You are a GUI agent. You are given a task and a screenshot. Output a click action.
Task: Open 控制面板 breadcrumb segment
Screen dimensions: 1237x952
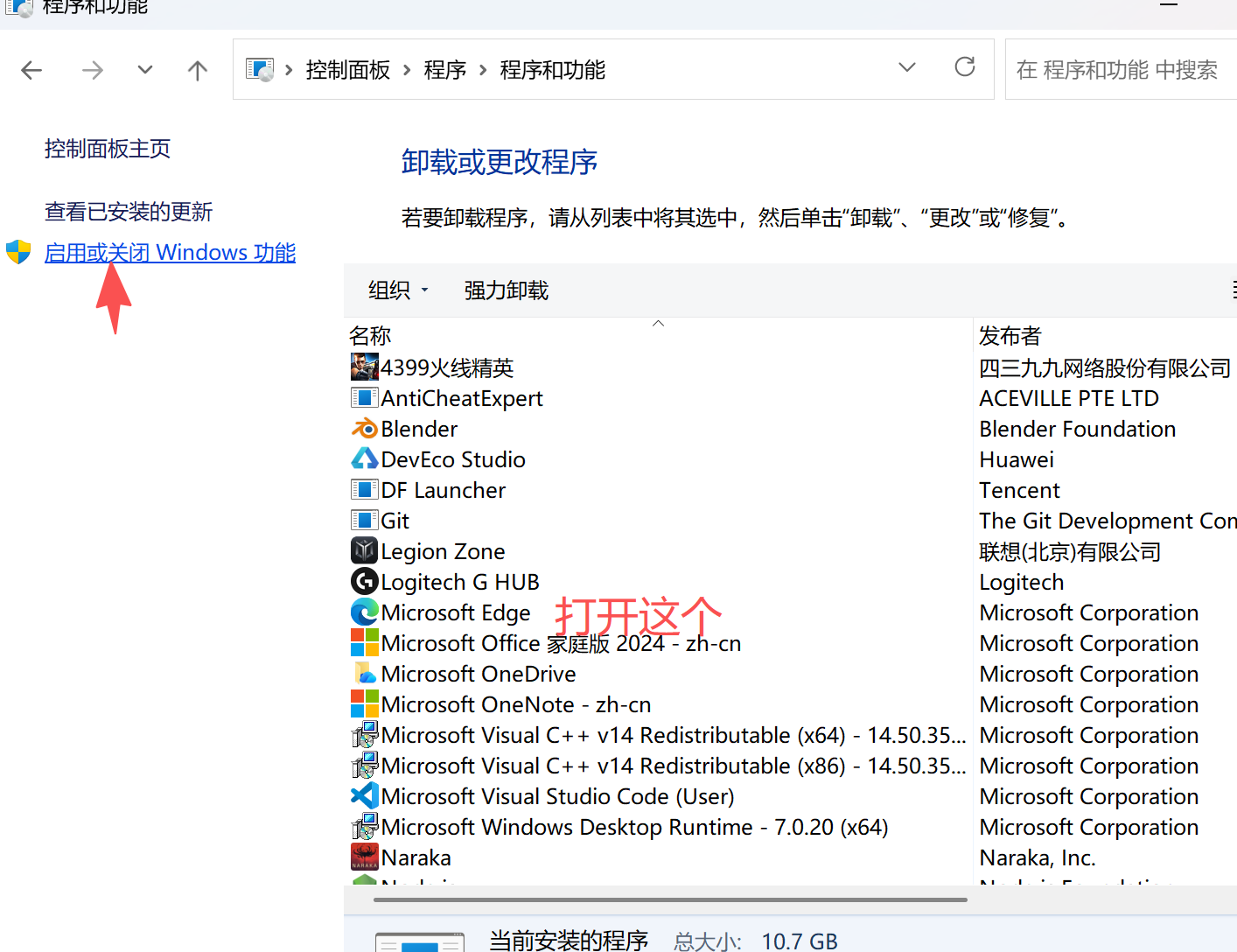[348, 70]
